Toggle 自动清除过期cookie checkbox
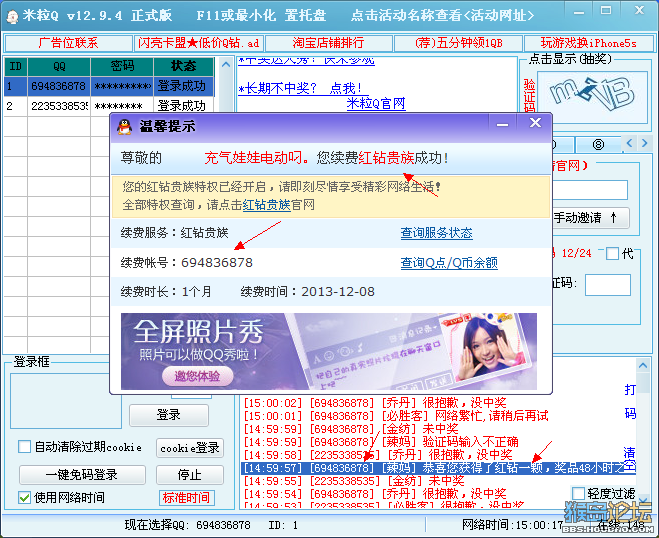 pyautogui.click(x=24, y=446)
